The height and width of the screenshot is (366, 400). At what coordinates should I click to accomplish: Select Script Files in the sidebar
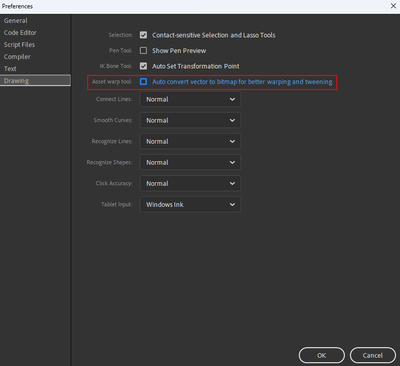(x=19, y=45)
